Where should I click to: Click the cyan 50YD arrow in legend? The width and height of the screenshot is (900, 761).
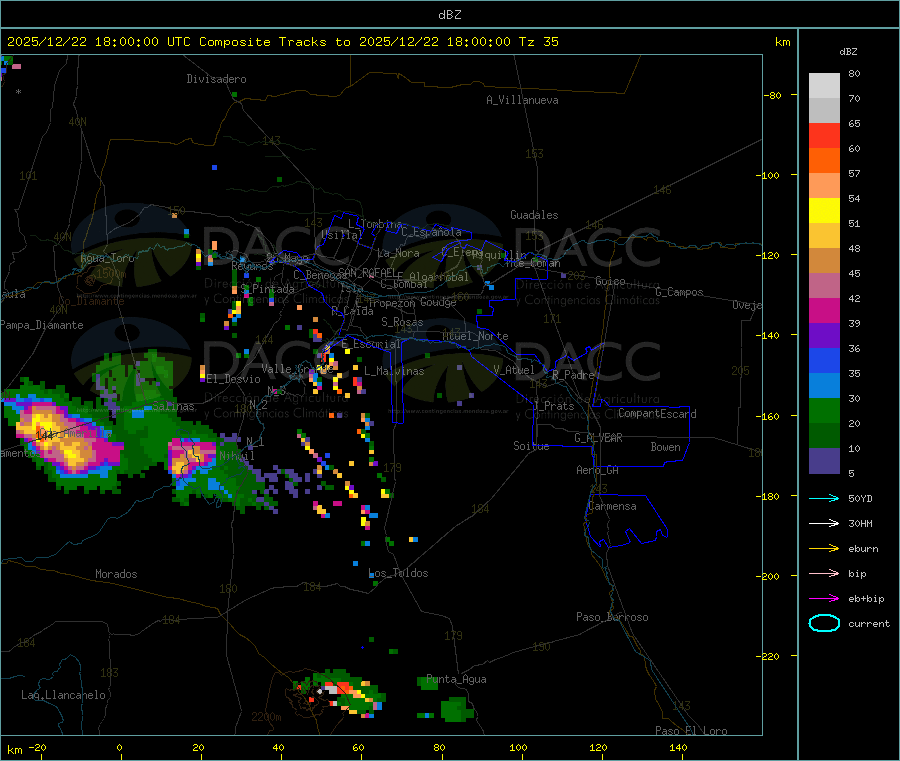coord(824,498)
